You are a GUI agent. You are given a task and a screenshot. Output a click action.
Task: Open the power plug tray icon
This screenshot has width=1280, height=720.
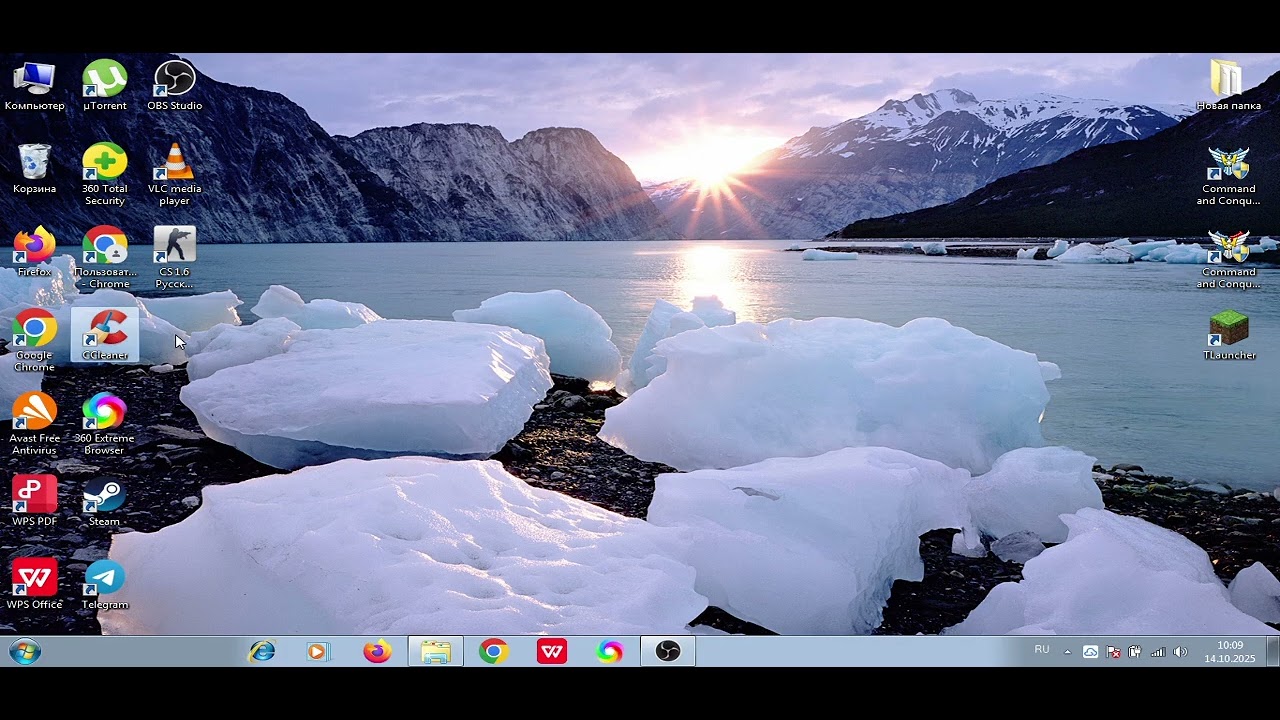[x=1135, y=652]
